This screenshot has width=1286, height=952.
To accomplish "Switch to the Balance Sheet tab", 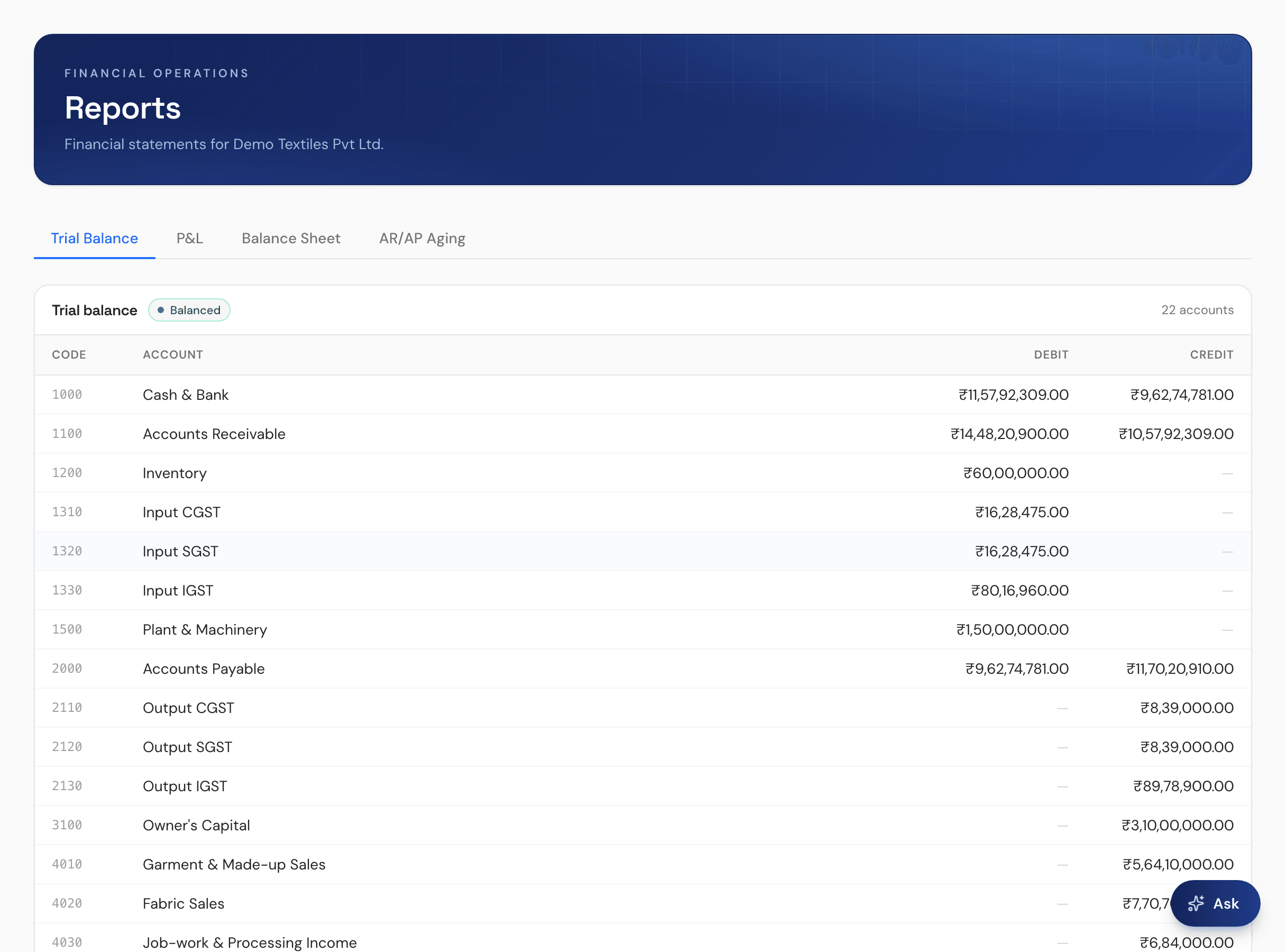I will (x=291, y=239).
